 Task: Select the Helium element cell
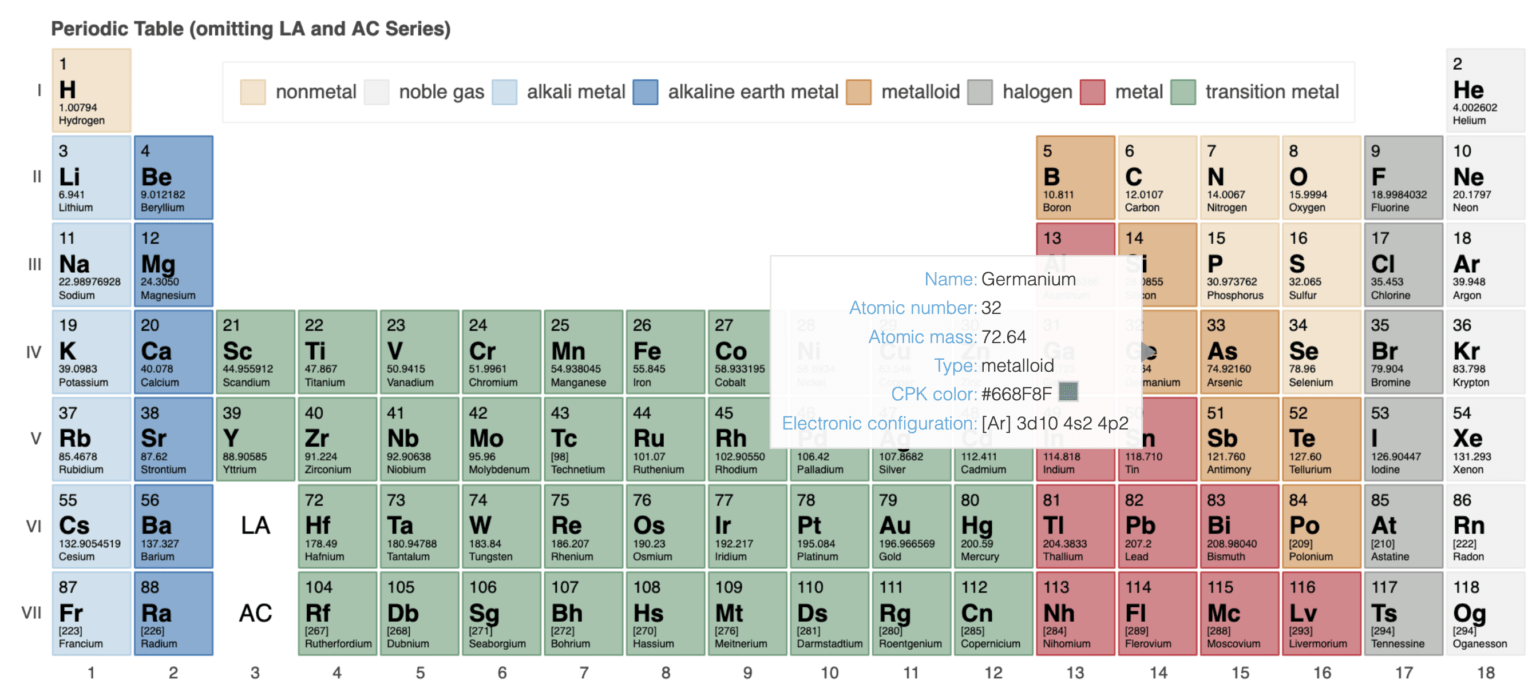click(x=1485, y=90)
